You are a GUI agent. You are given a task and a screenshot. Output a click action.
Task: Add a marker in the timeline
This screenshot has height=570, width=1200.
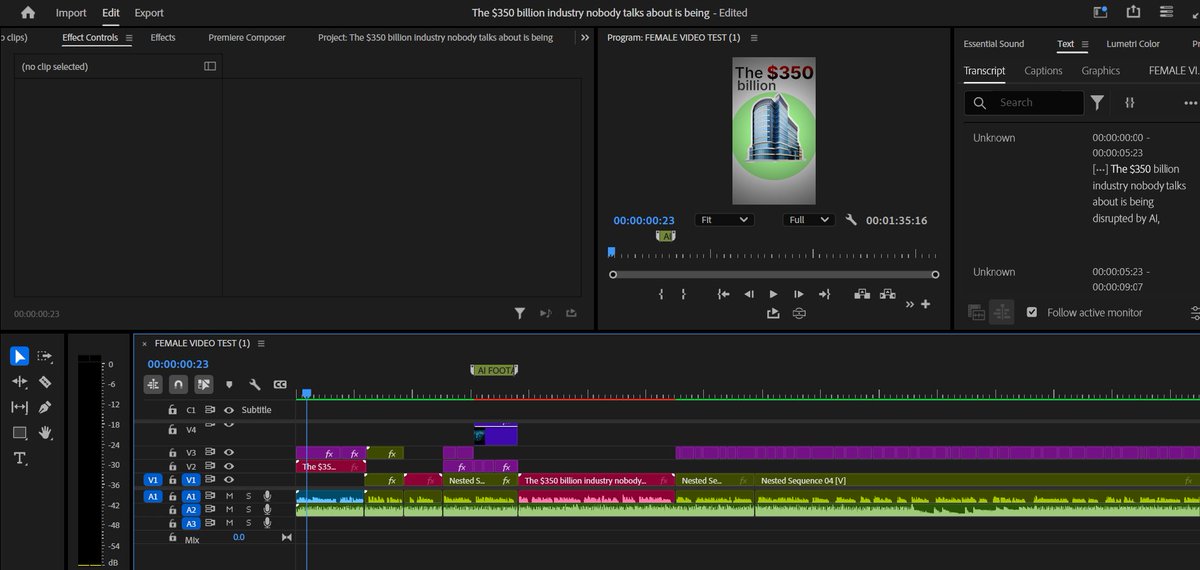coord(229,384)
